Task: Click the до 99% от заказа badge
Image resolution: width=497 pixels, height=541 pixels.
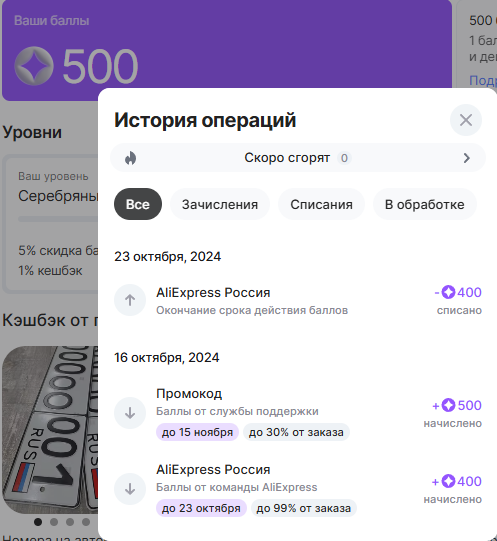Action: 303,508
